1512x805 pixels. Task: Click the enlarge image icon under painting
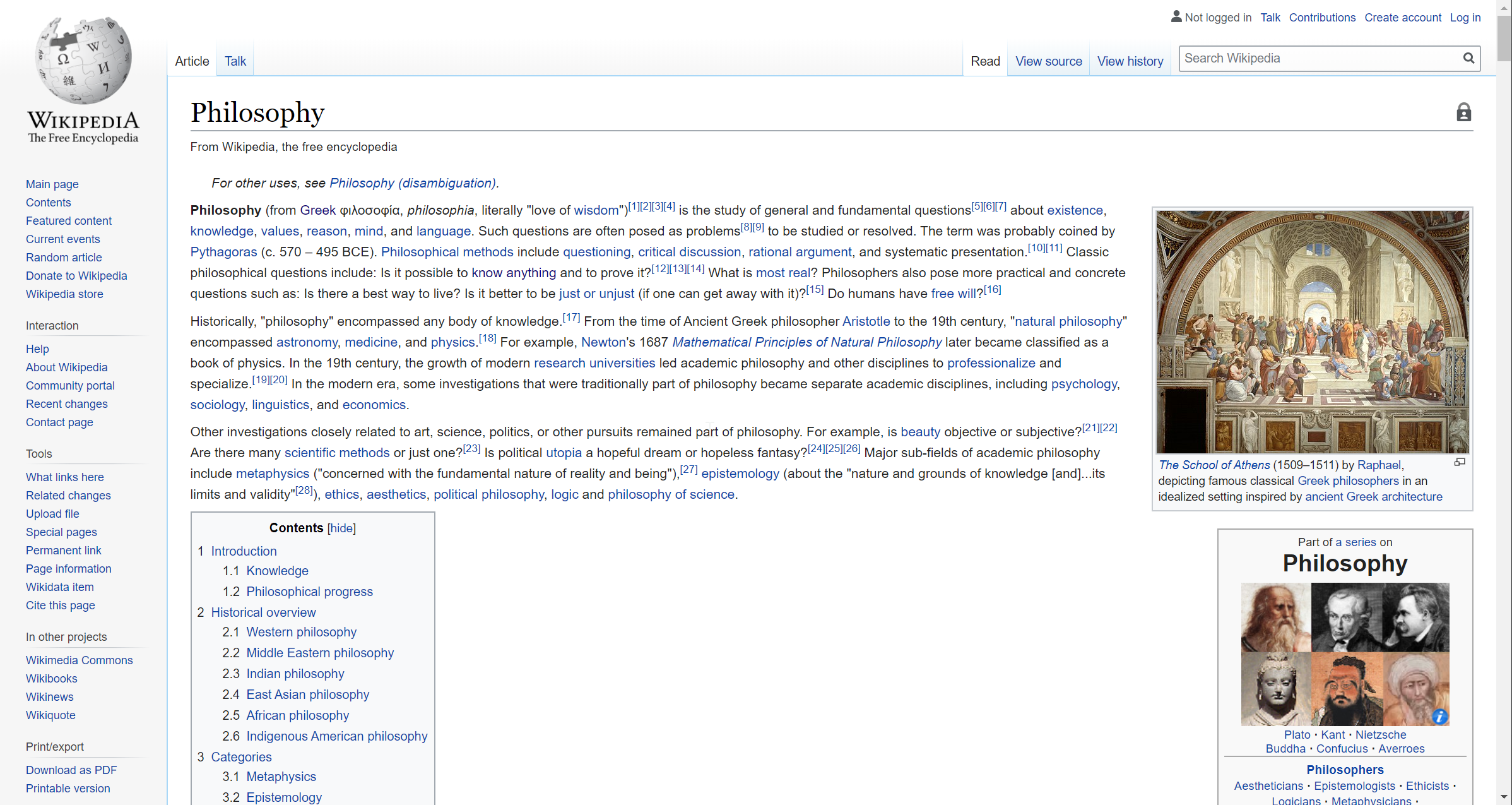[x=1459, y=463]
